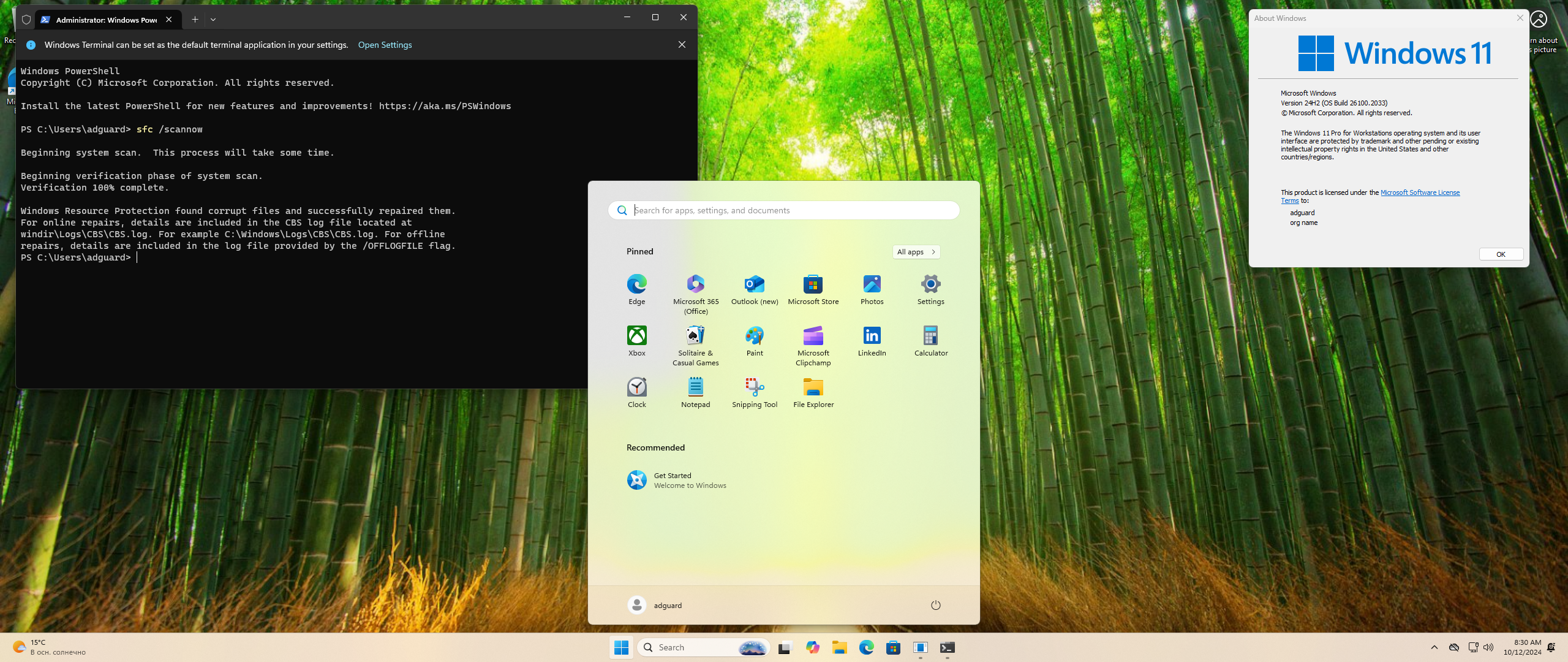Viewport: 1568px width, 662px height.
Task: Open clock and date flyout
Action: 1522,647
